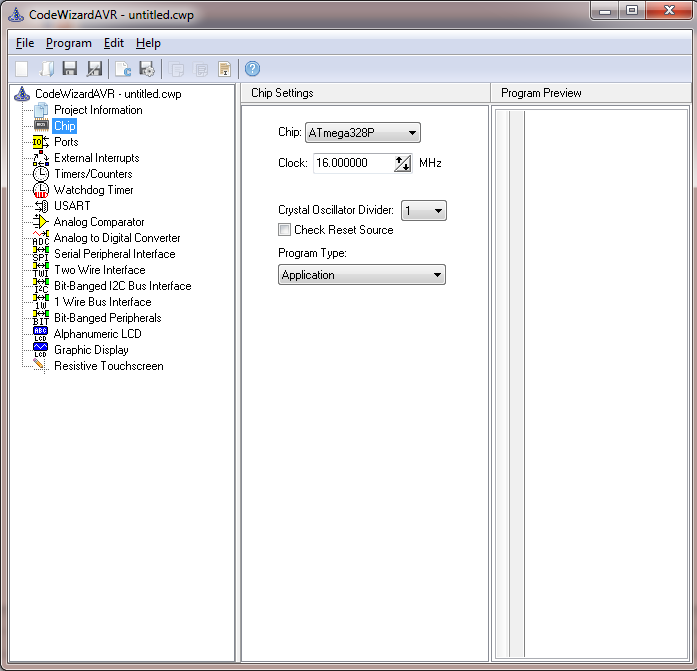Open Help via blue question mark icon
Screen dimensions: 697x671
(x=252, y=69)
